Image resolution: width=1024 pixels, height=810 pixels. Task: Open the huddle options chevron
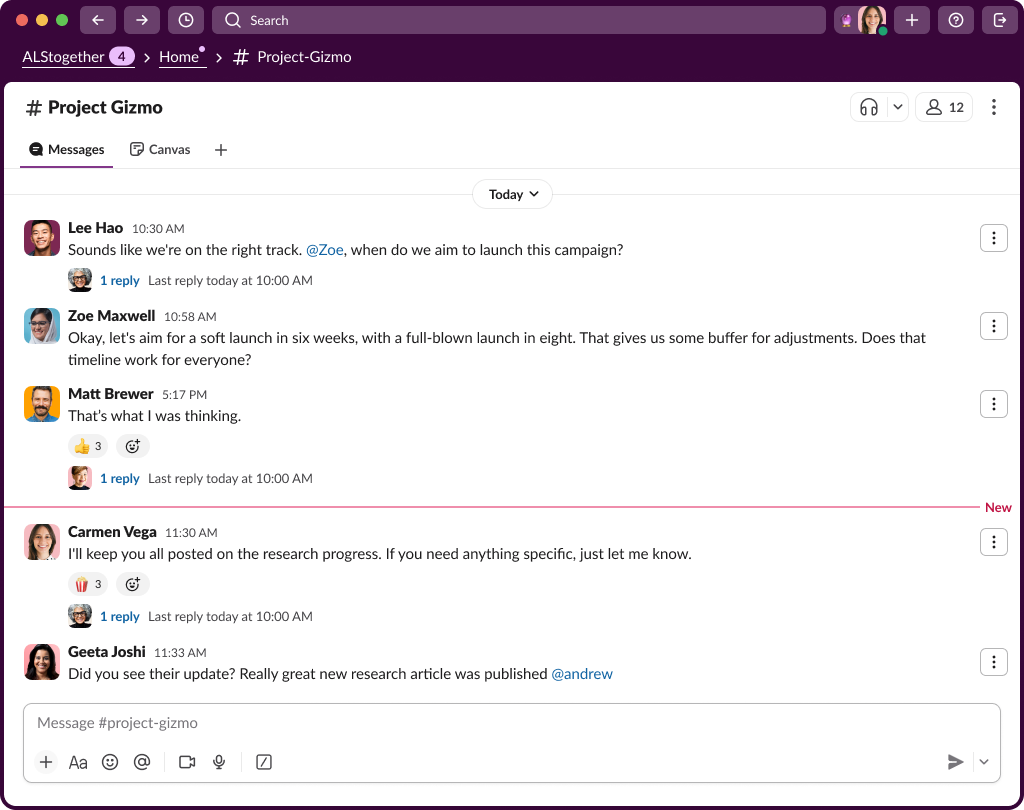897,107
